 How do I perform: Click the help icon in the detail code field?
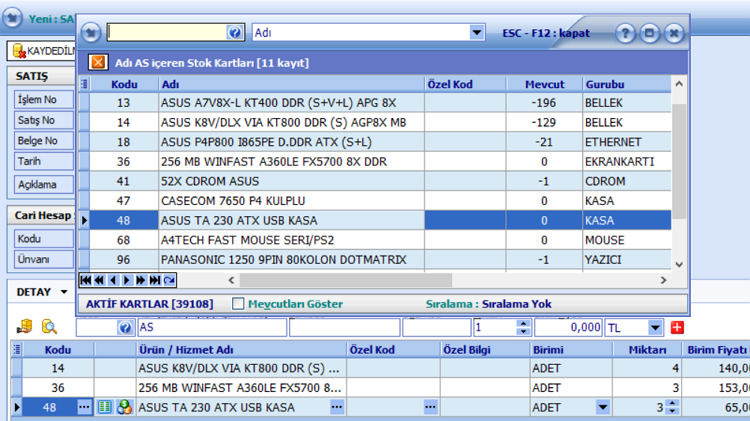click(x=125, y=328)
